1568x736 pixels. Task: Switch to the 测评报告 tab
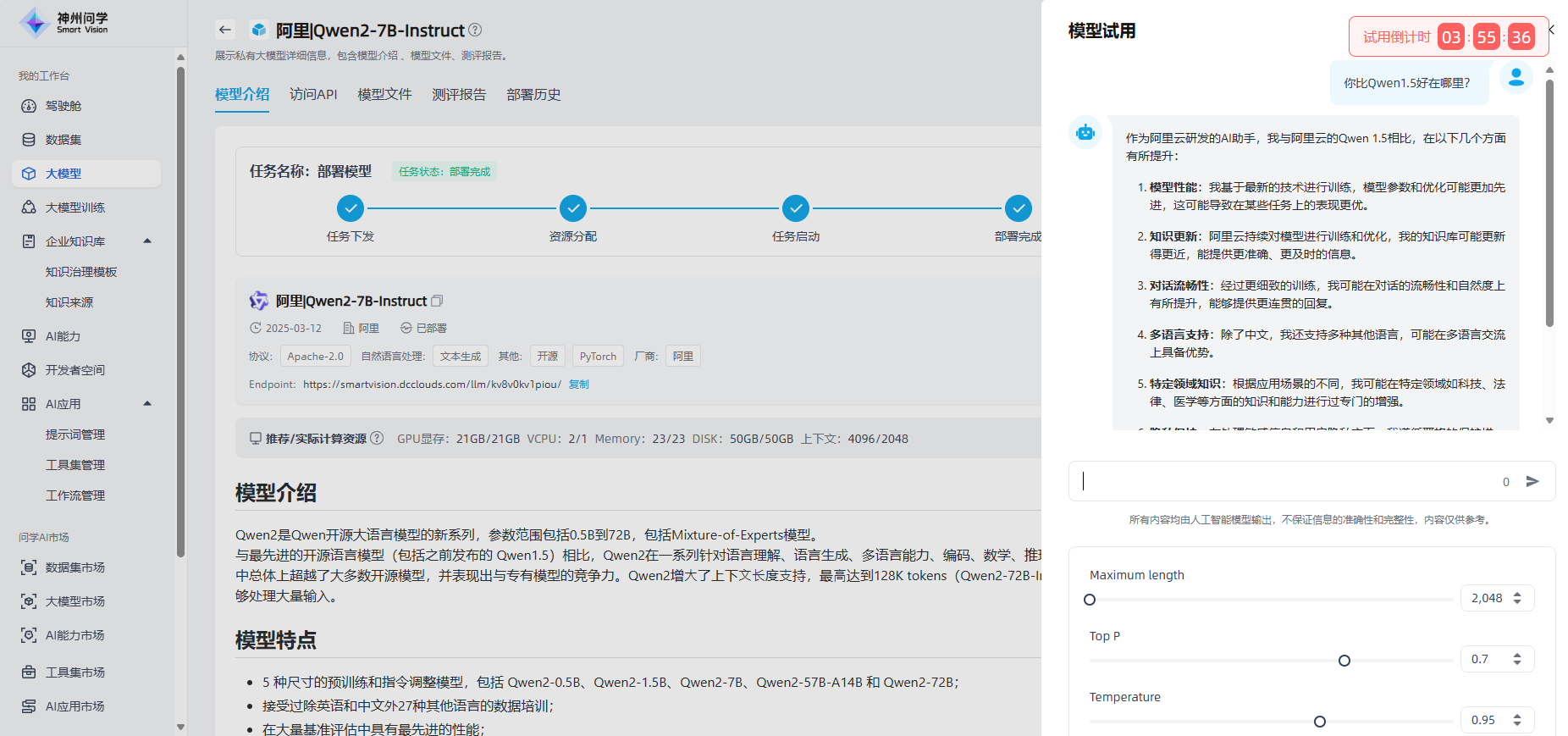coord(459,94)
